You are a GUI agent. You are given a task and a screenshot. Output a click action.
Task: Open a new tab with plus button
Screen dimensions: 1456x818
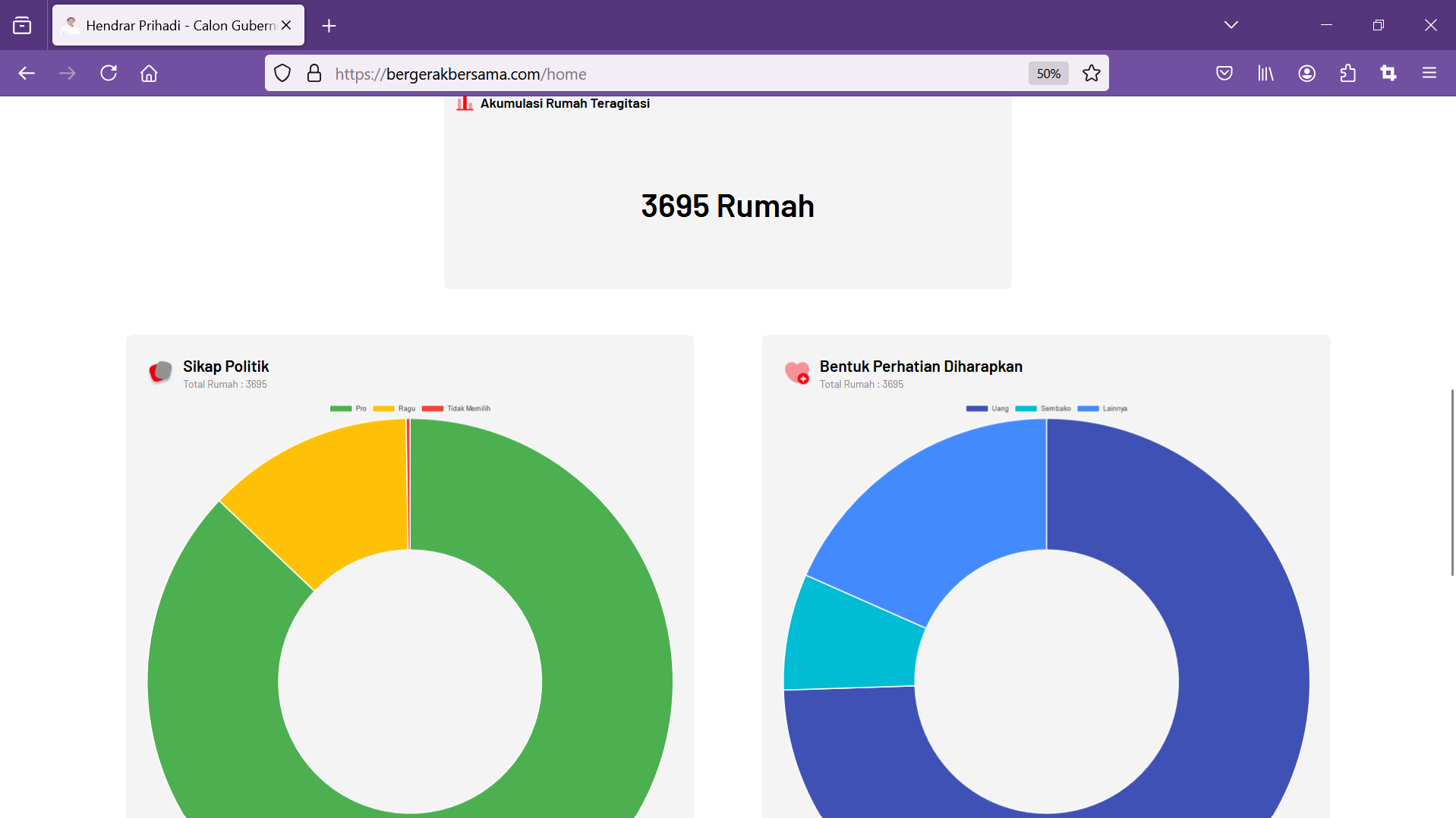tap(329, 26)
